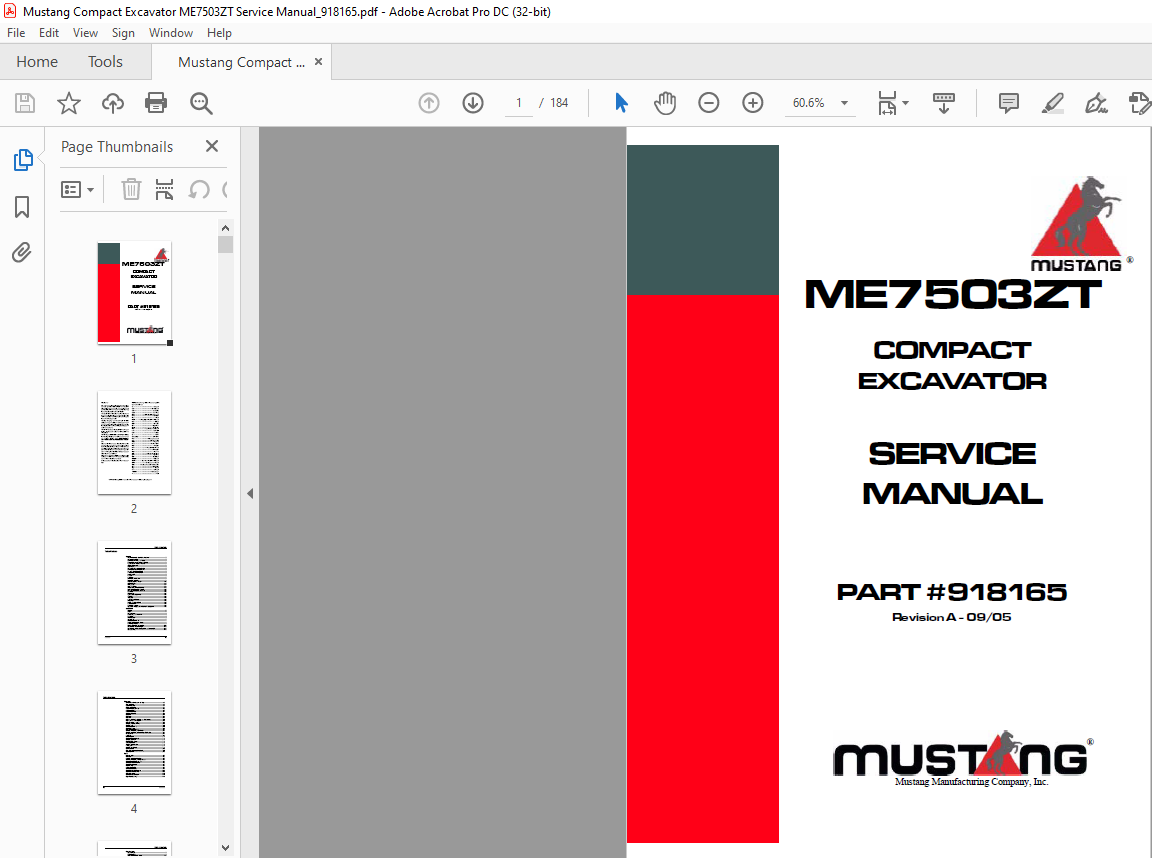Switch to the Tools tab

point(105,62)
